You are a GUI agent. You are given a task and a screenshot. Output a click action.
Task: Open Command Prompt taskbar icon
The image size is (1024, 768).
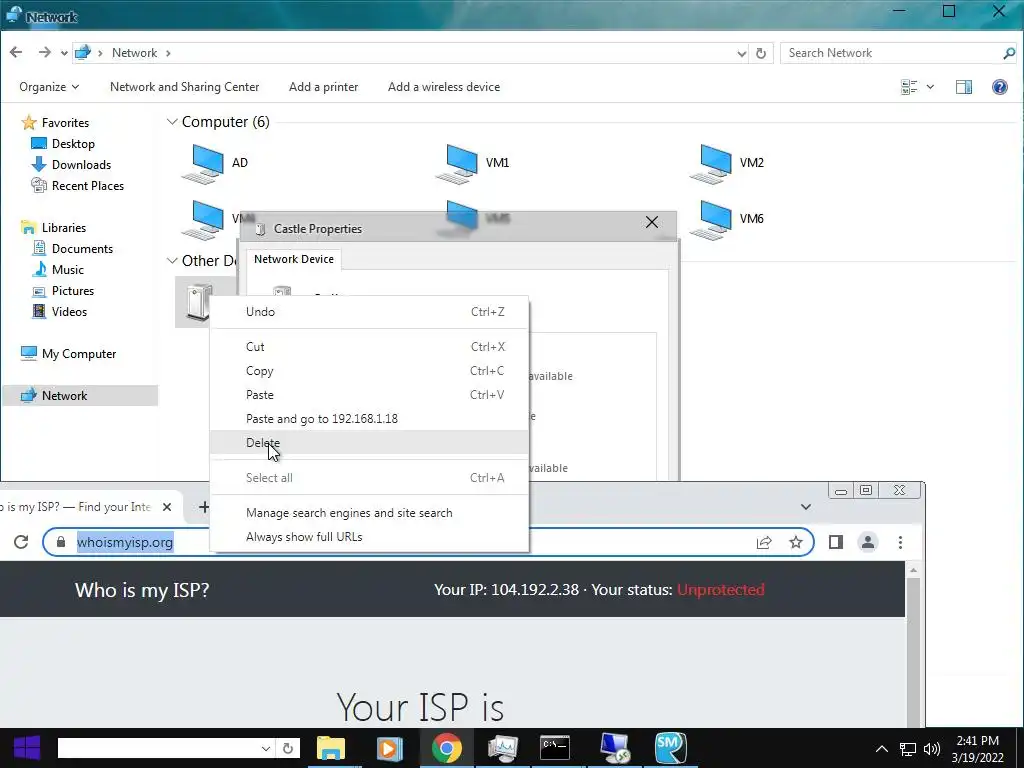click(554, 748)
